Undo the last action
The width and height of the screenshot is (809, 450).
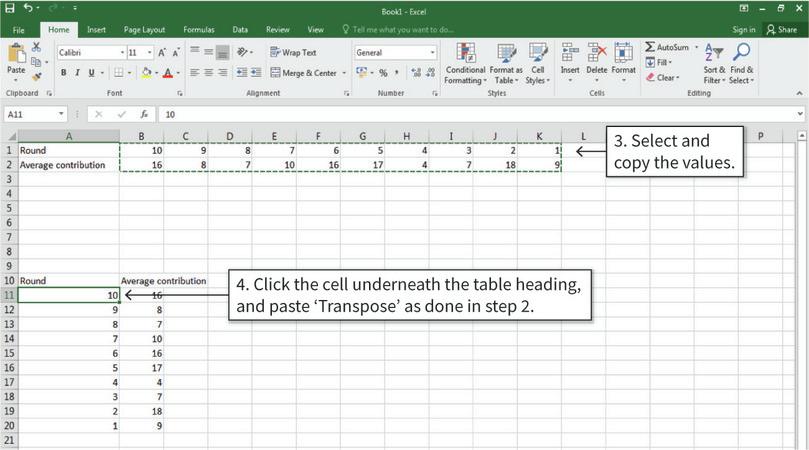tap(28, 8)
